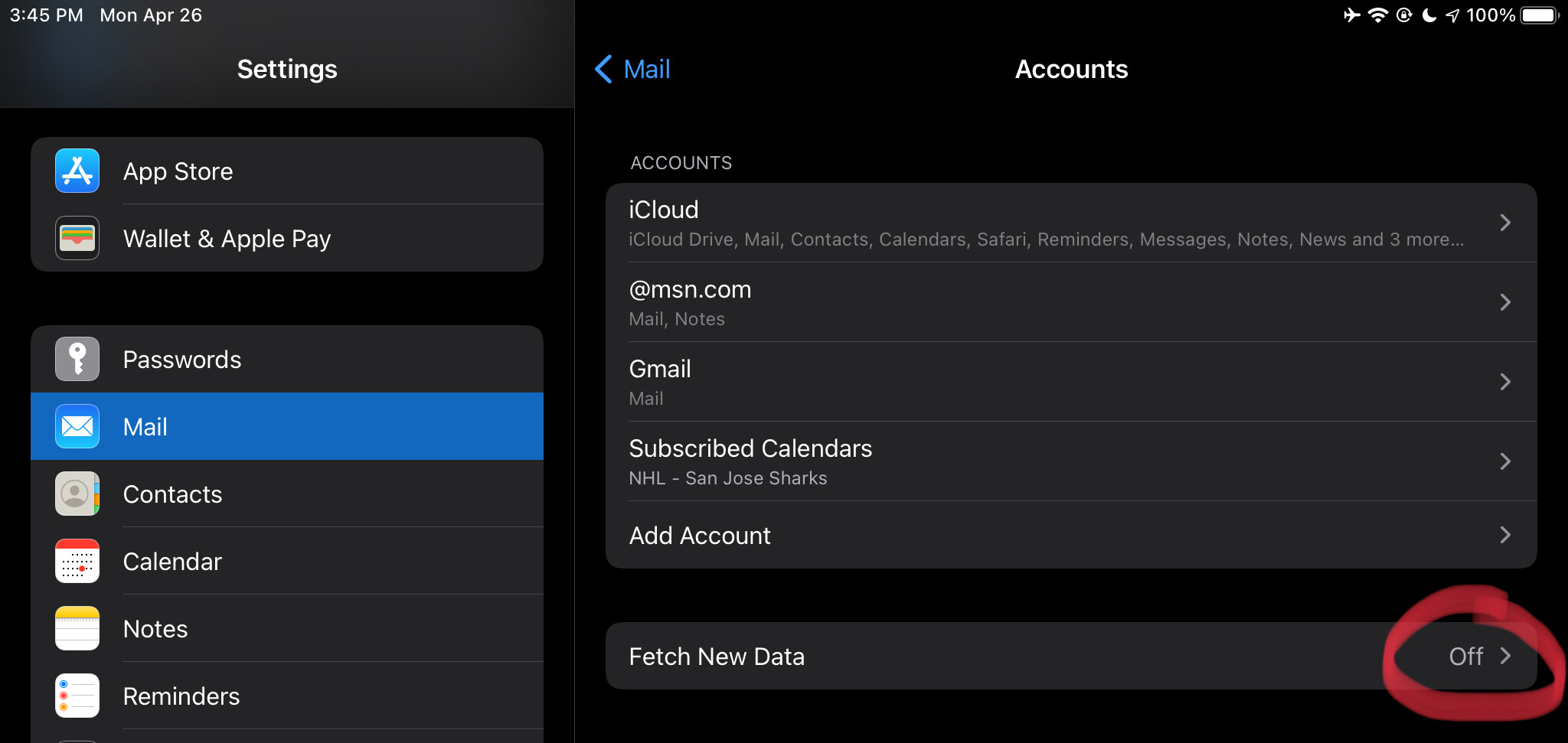1568x743 pixels.
Task: Expand the Gmail account chevron
Action: 1505,382
